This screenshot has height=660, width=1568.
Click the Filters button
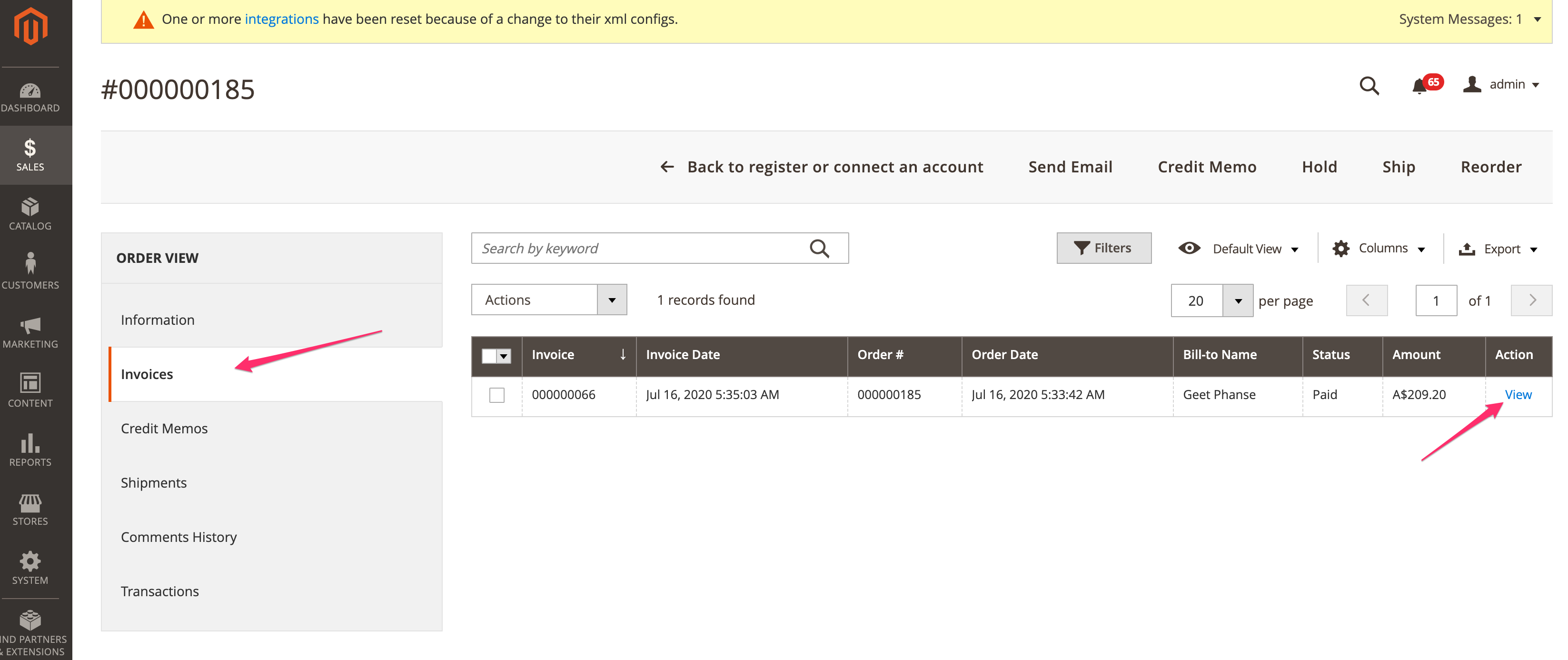tap(1103, 248)
